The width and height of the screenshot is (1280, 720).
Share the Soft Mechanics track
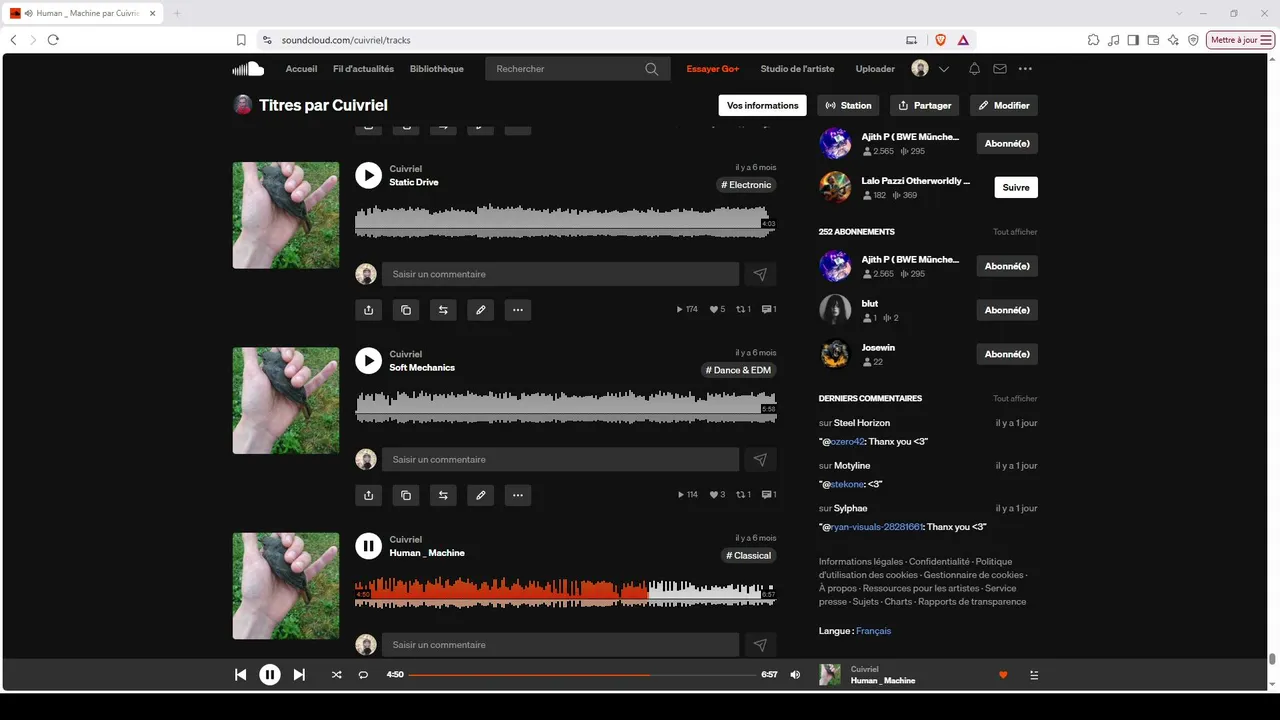(369, 495)
